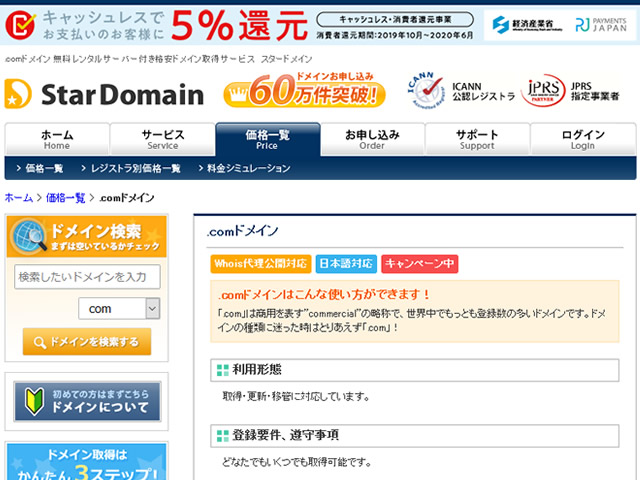Click the .comドメインはこんな使い方ができます heading

[324, 295]
